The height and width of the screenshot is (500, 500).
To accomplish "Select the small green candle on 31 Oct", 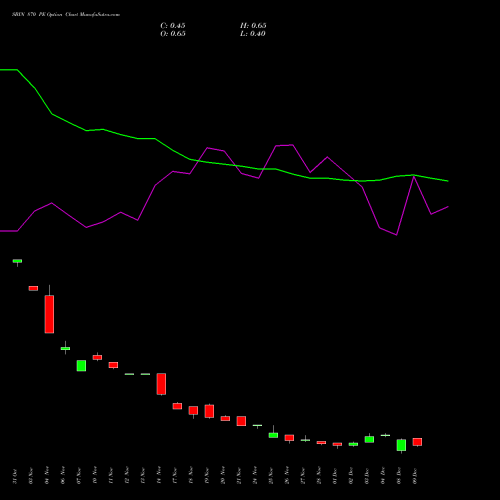I will pyautogui.click(x=17, y=261).
